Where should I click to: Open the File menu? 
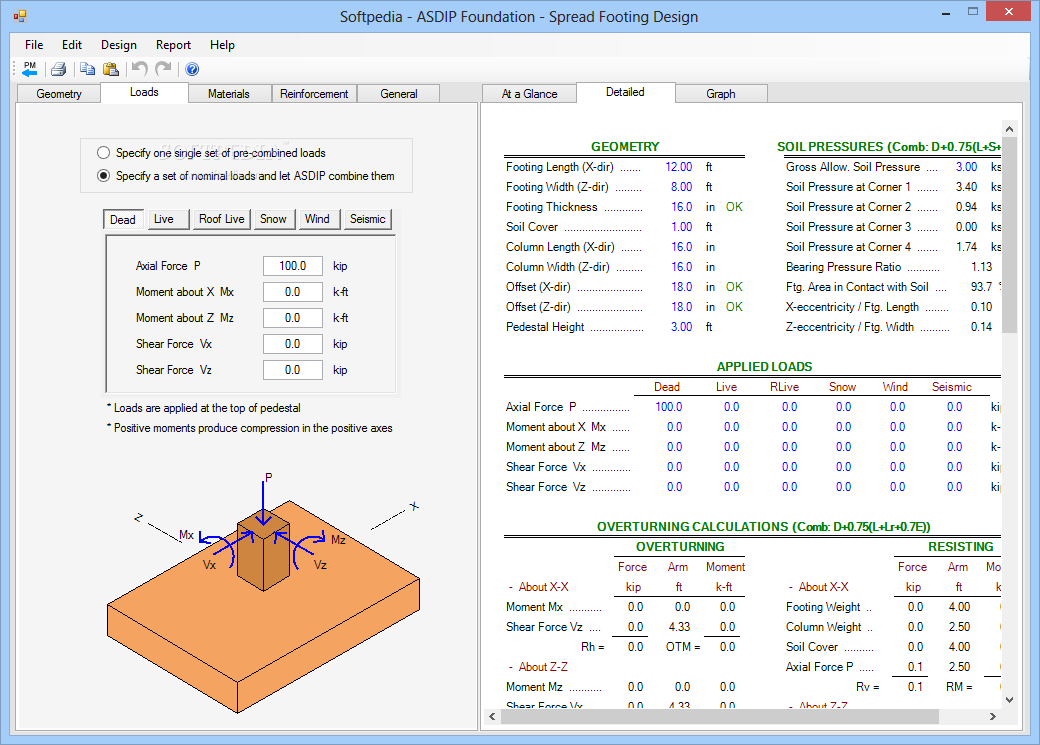click(x=34, y=45)
